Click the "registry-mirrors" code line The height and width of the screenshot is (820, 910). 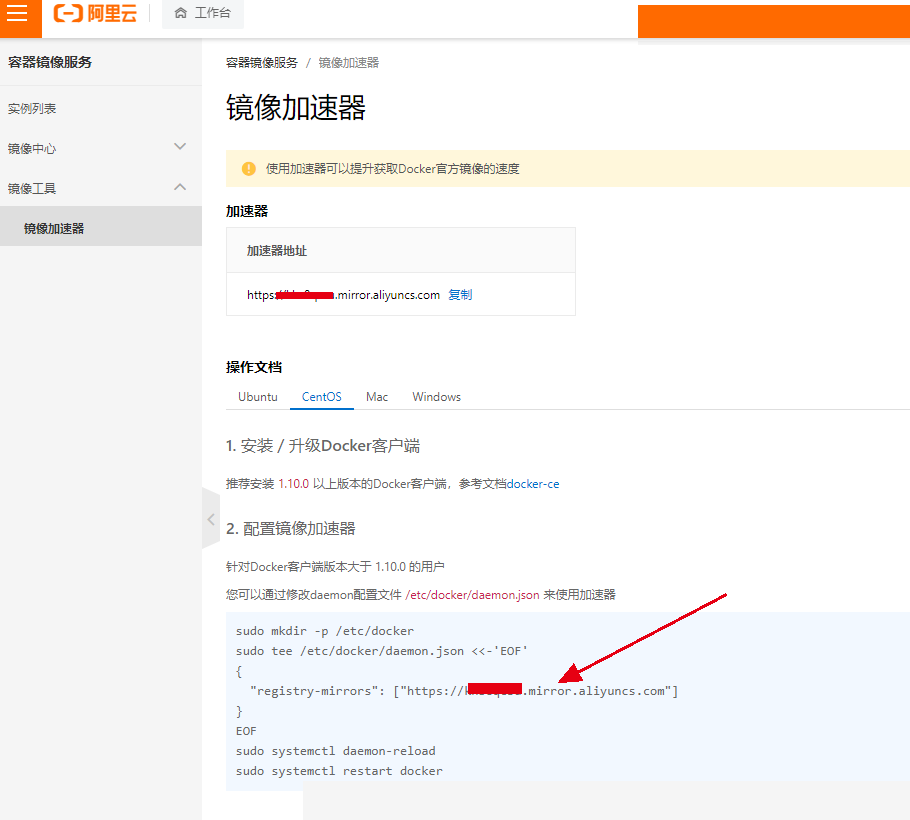pos(464,691)
